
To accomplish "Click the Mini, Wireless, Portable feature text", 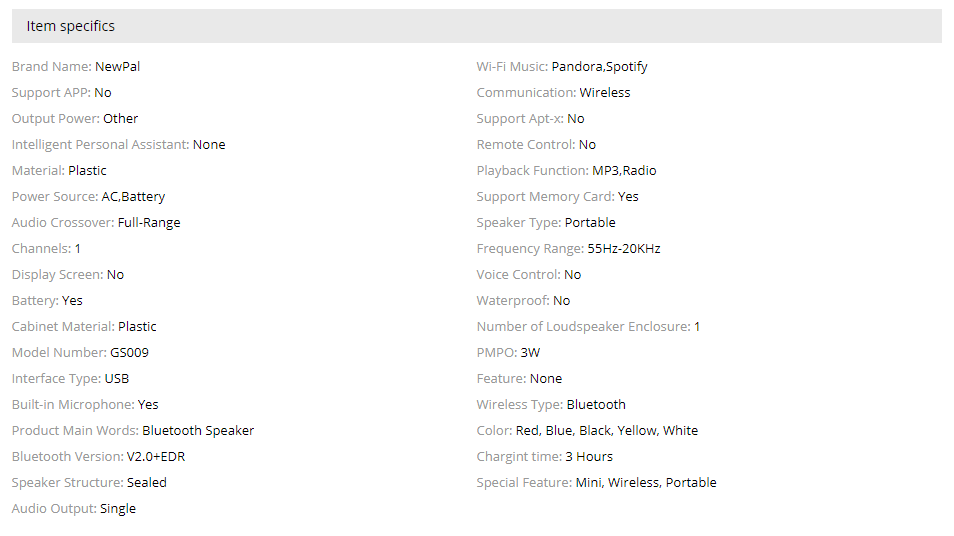I will point(646,482).
